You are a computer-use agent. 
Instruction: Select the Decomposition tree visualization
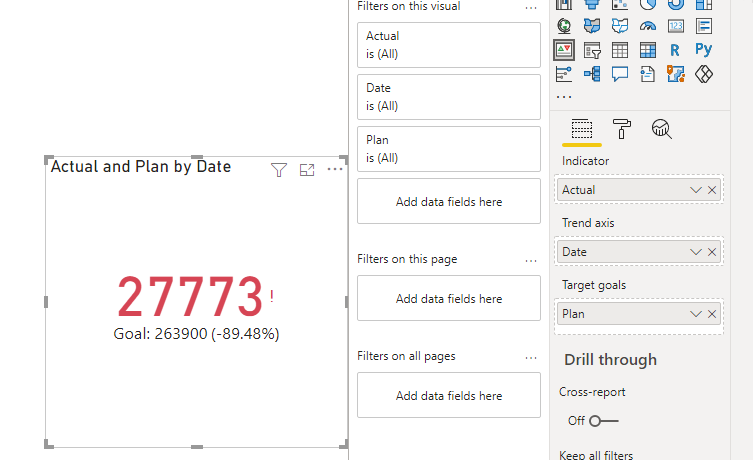click(x=592, y=74)
